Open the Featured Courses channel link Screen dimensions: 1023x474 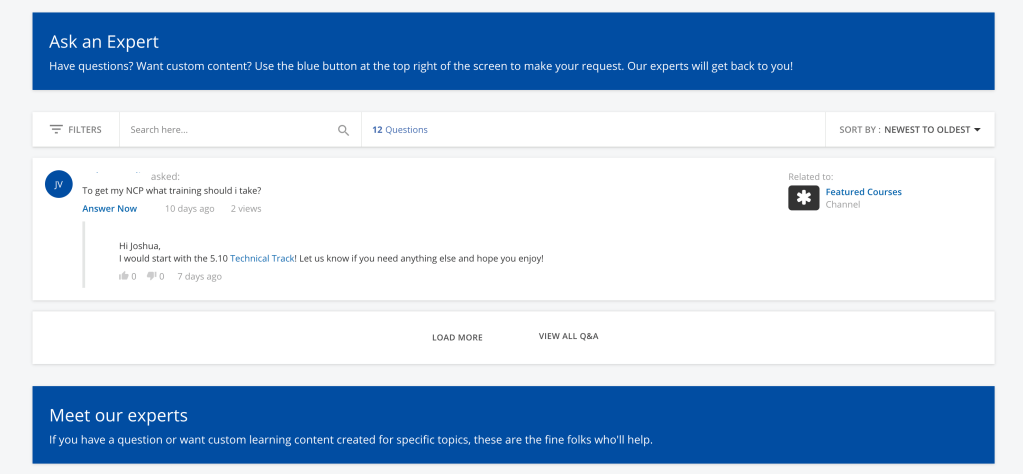click(x=863, y=192)
